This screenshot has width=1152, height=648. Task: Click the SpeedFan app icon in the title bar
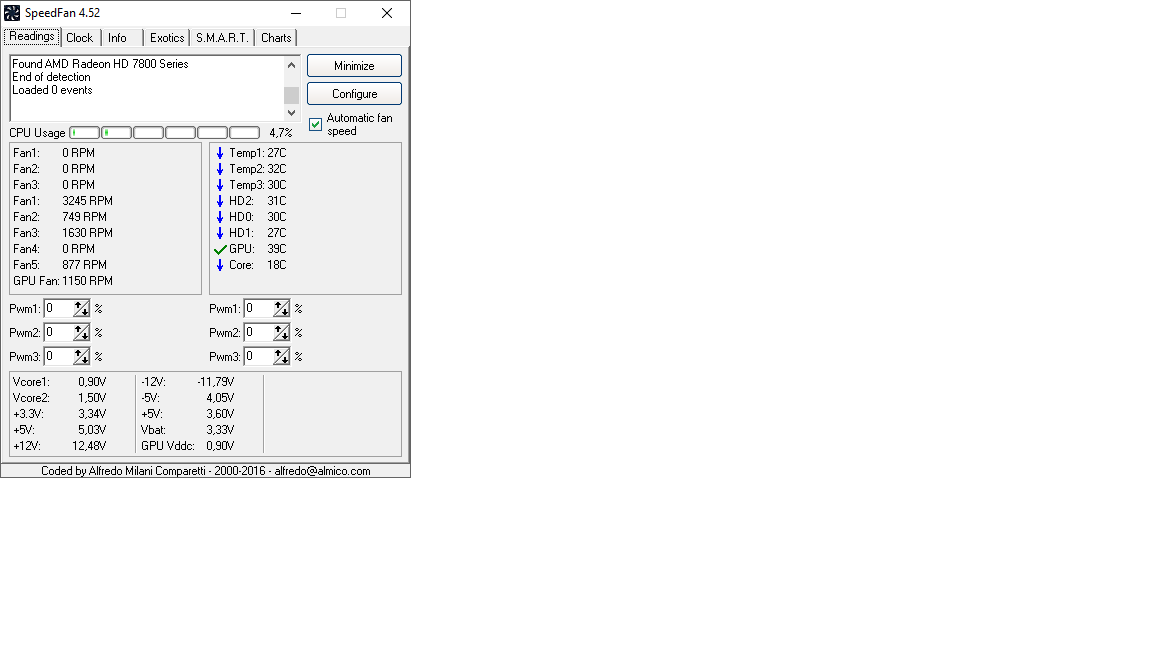pos(12,12)
